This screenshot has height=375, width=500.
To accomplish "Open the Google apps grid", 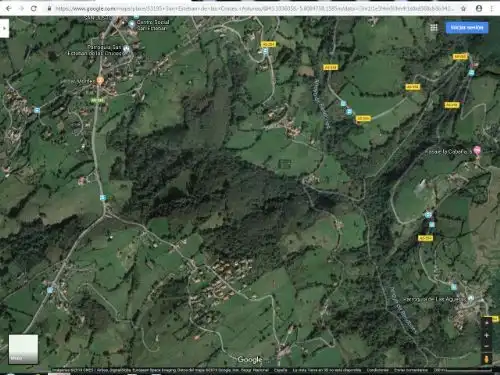I will [434, 28].
